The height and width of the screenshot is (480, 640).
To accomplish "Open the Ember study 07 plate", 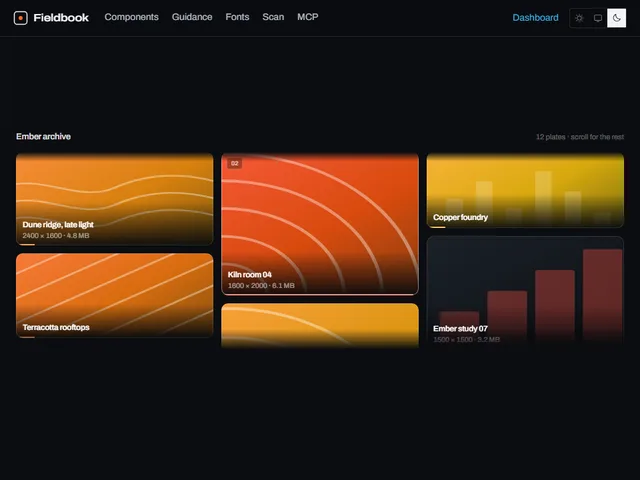I will click(x=525, y=291).
